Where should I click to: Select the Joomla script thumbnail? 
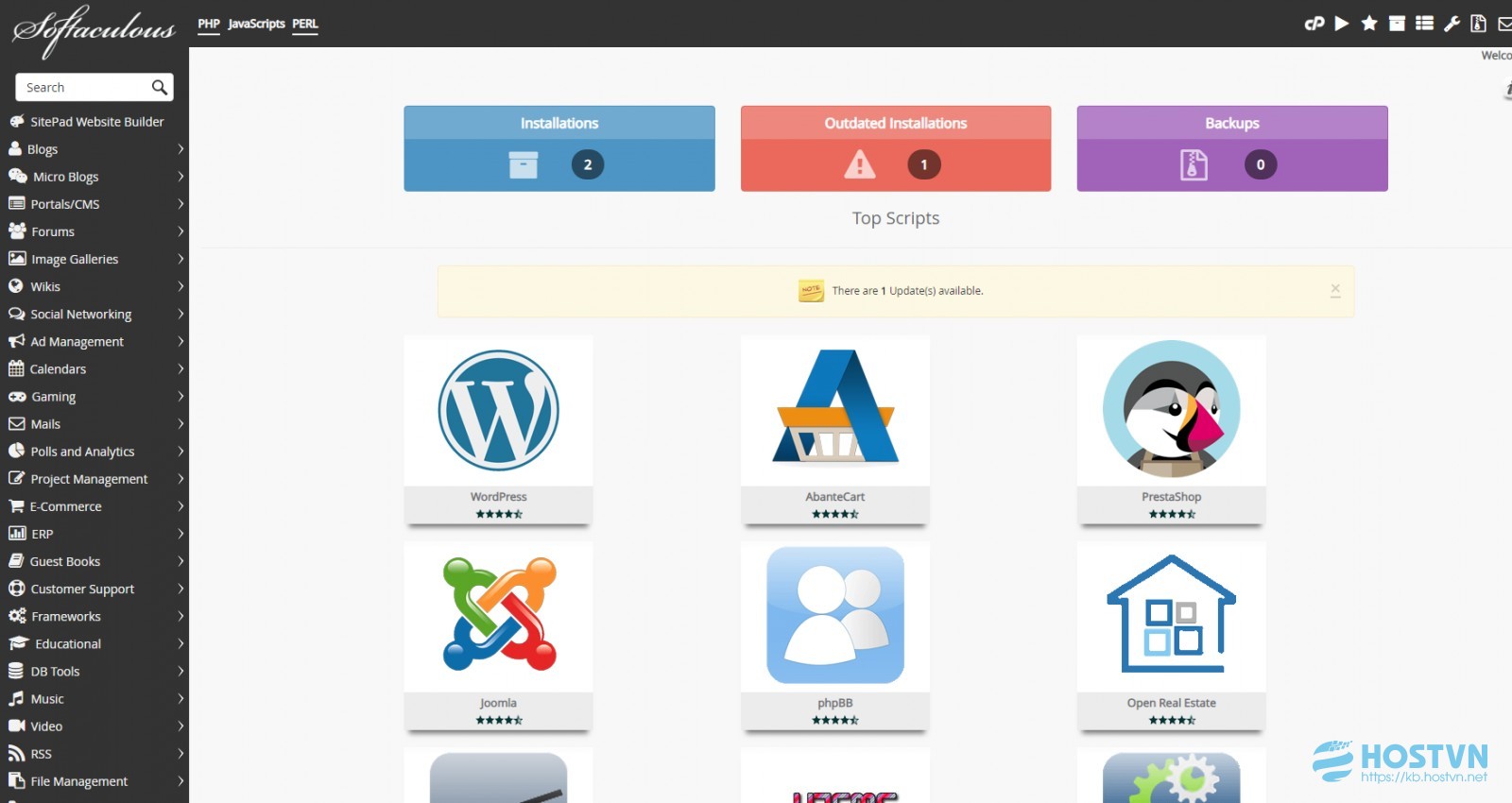499,617
